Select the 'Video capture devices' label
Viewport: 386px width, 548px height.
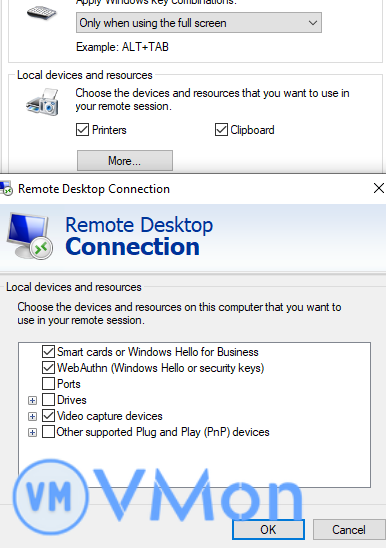coord(110,416)
